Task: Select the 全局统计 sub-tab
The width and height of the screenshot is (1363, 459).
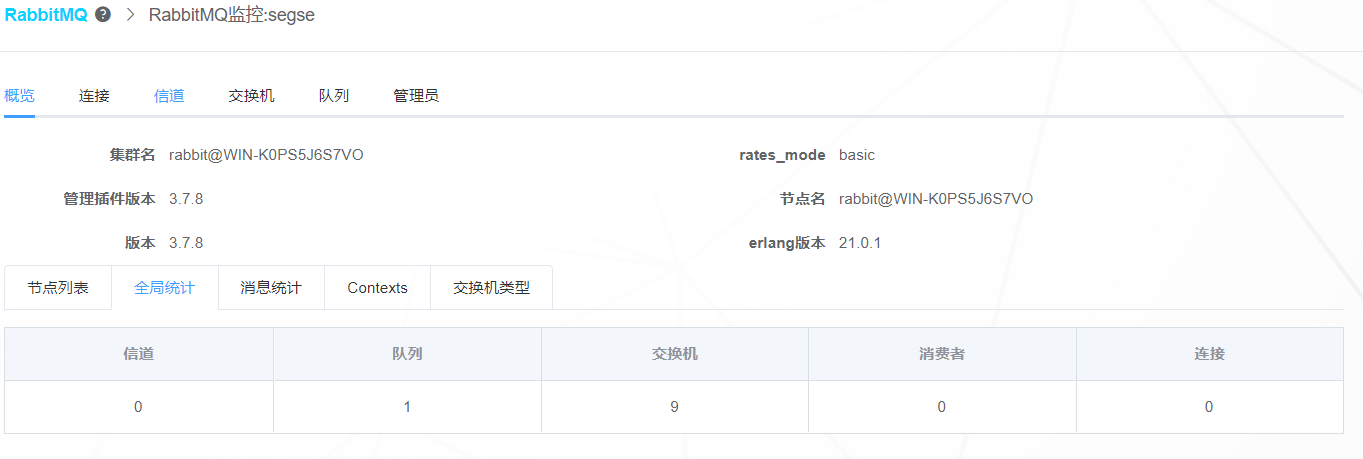Action: pos(165,288)
